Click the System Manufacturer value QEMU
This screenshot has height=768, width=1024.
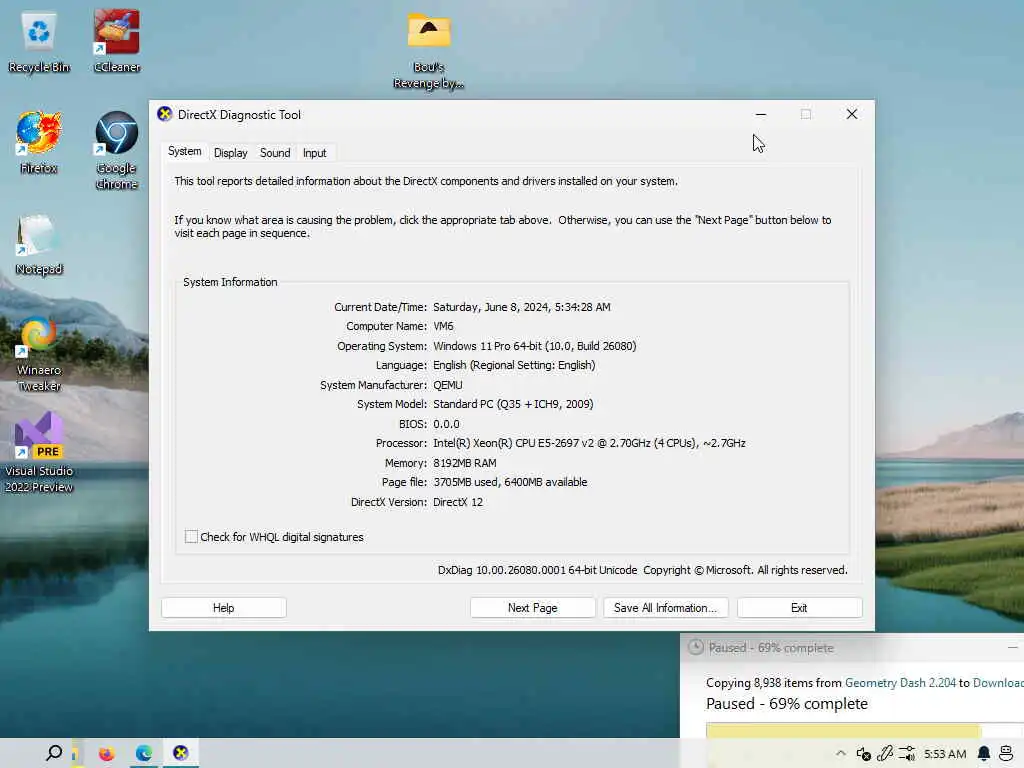[447, 385]
